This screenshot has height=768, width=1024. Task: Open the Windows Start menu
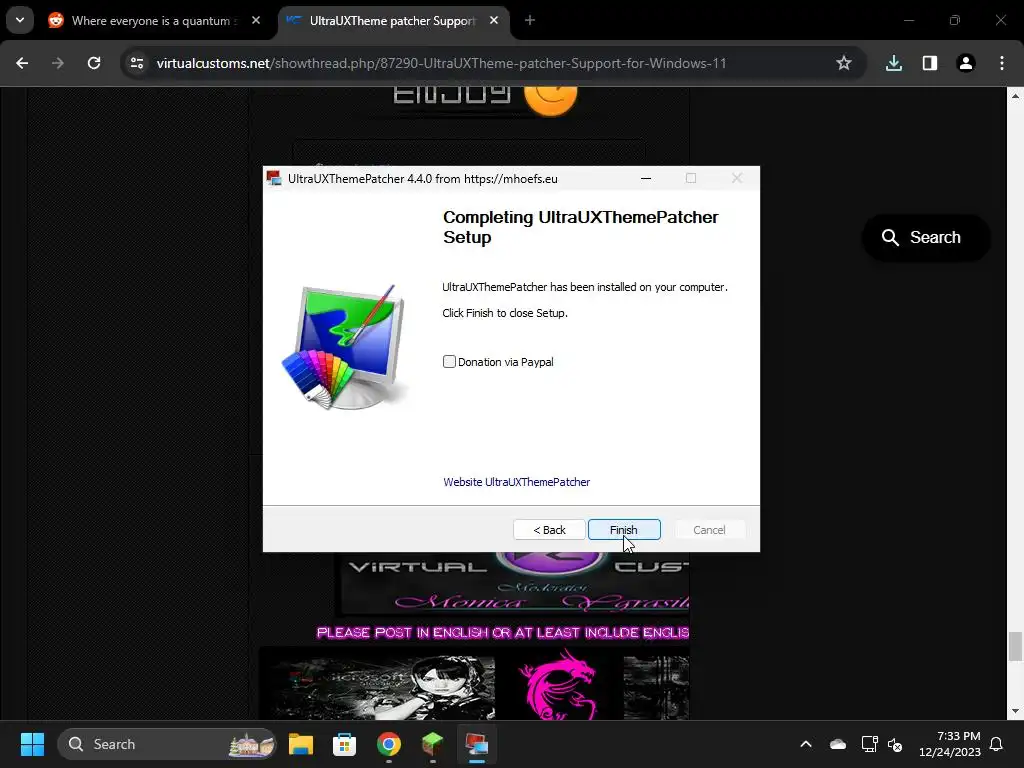32,744
